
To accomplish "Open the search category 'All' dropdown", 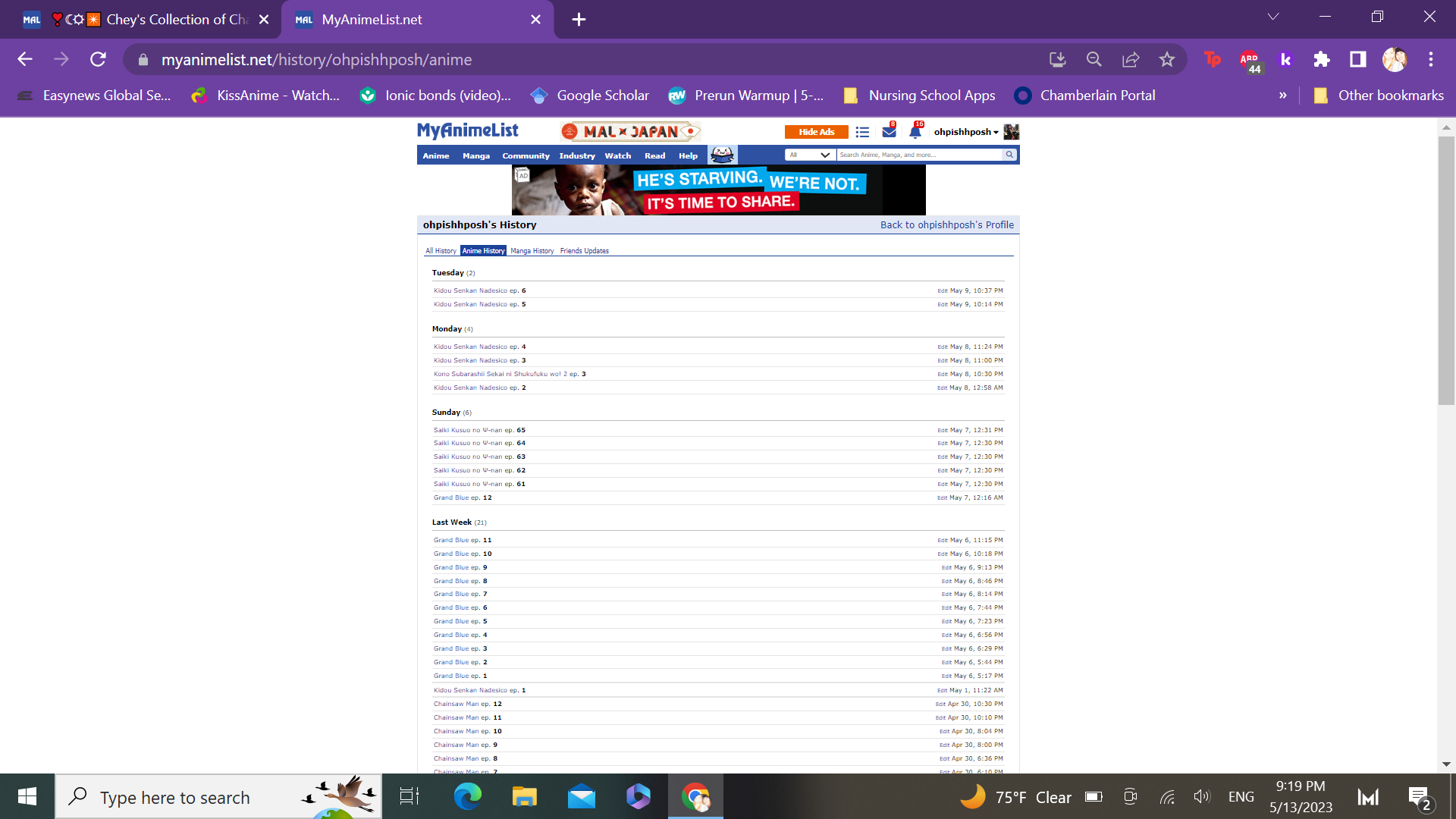I will pyautogui.click(x=809, y=155).
